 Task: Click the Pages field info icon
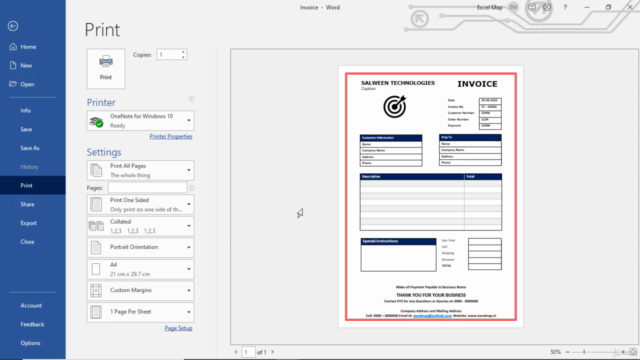point(191,188)
